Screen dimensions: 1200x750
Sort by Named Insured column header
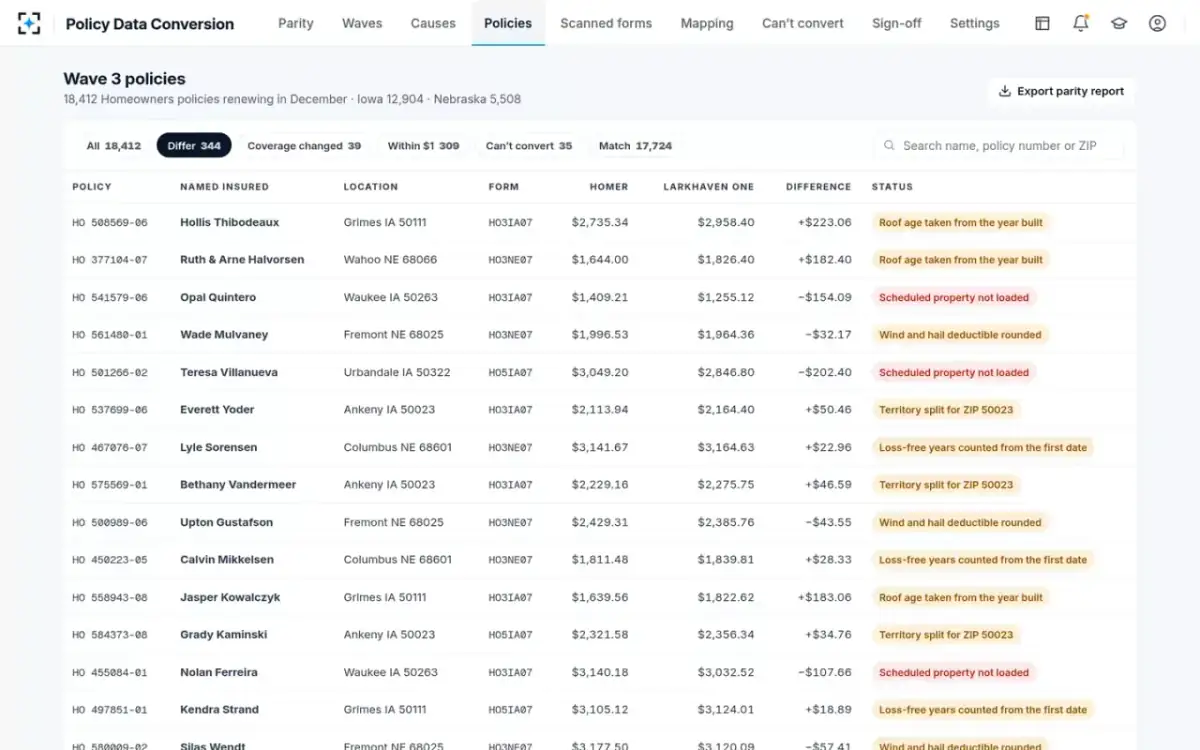point(224,187)
